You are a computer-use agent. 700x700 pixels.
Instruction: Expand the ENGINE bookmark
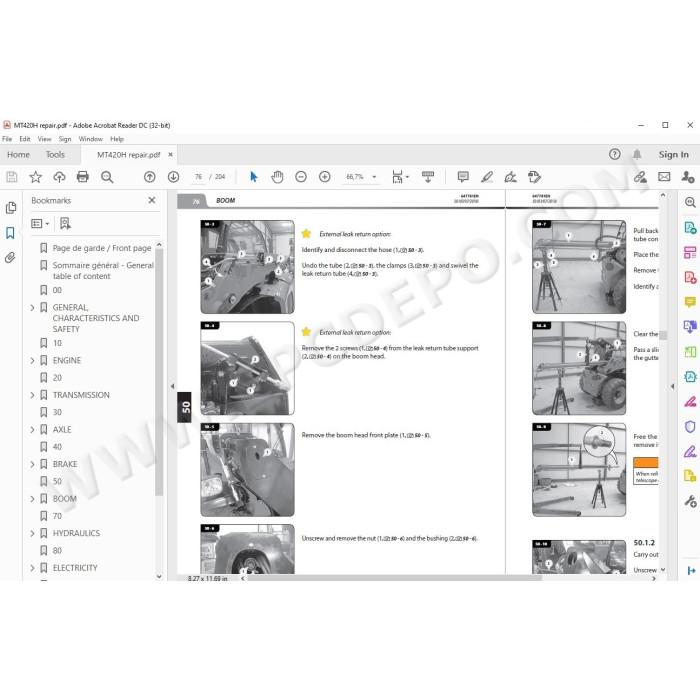(x=32, y=361)
